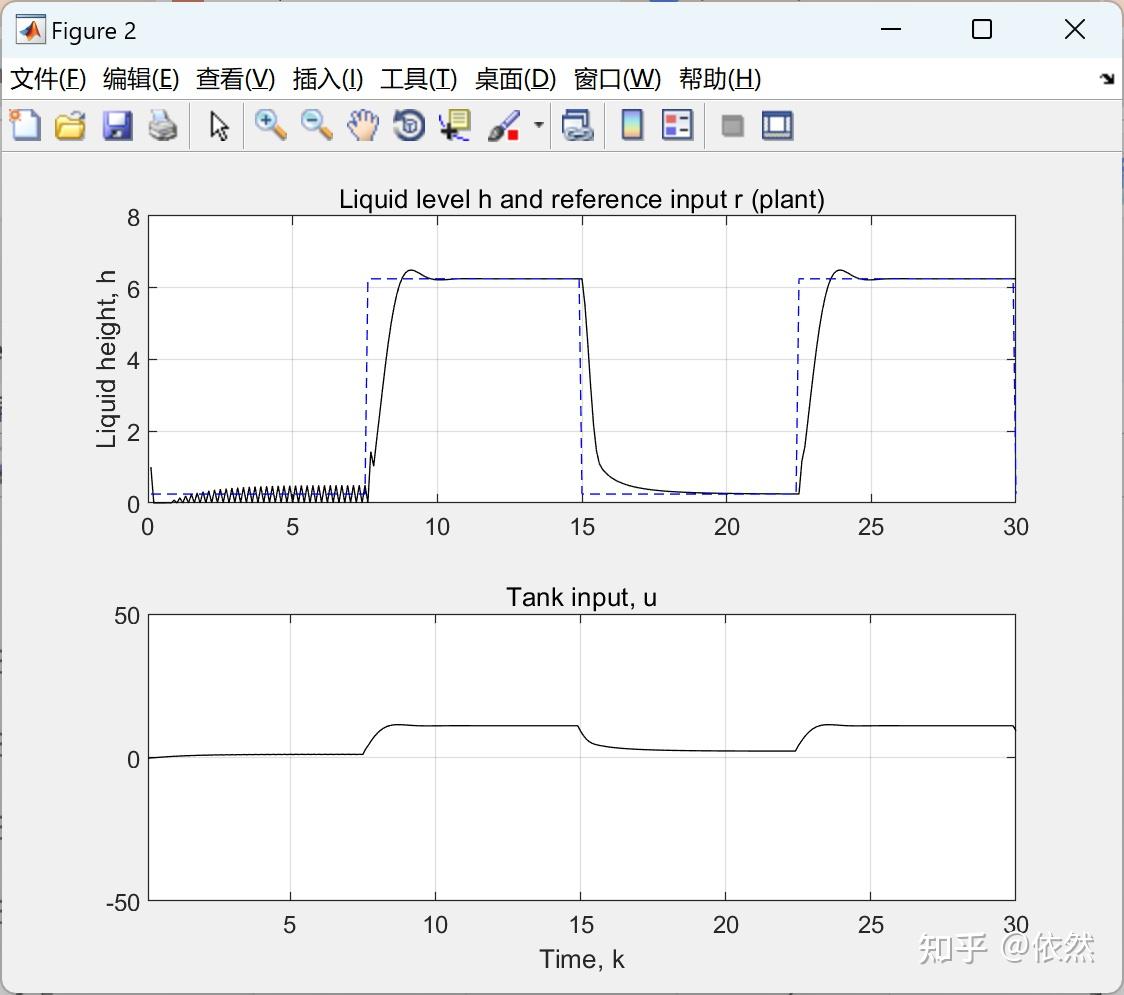Open the 帮助(H) menu

[x=720, y=79]
